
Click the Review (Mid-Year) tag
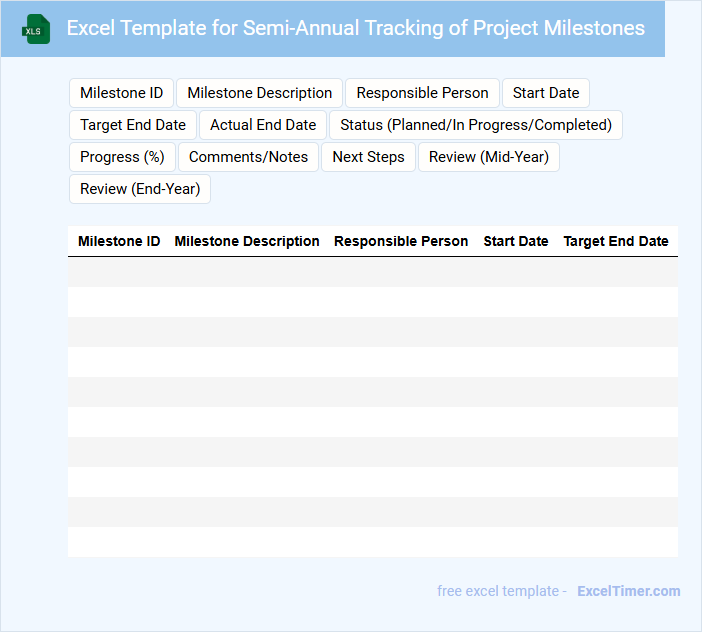489,157
